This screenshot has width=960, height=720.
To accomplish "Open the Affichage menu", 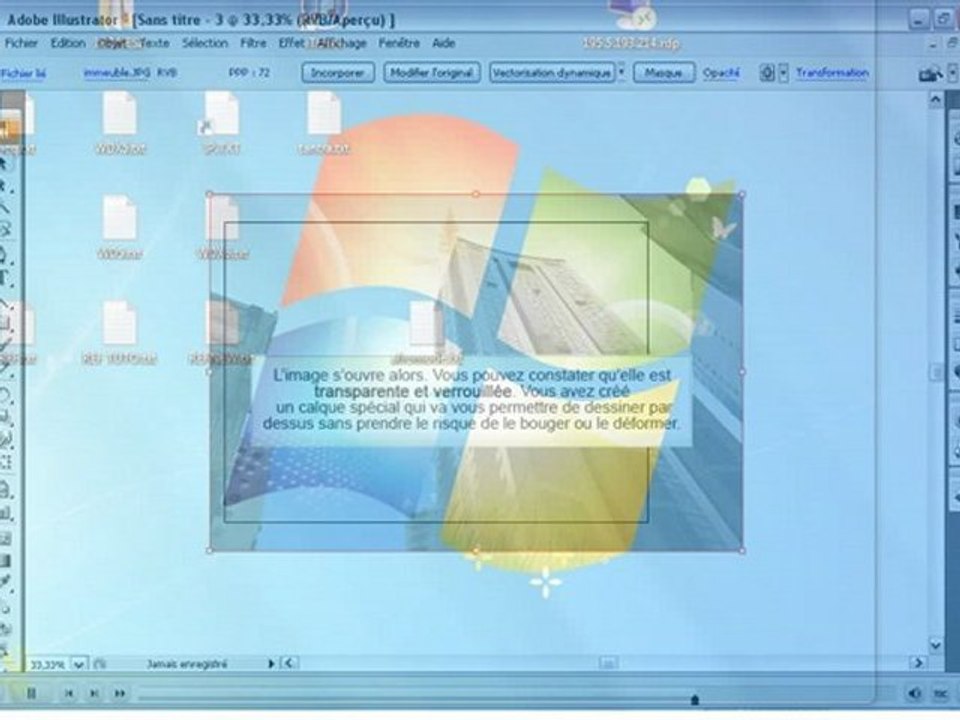I will coord(342,43).
